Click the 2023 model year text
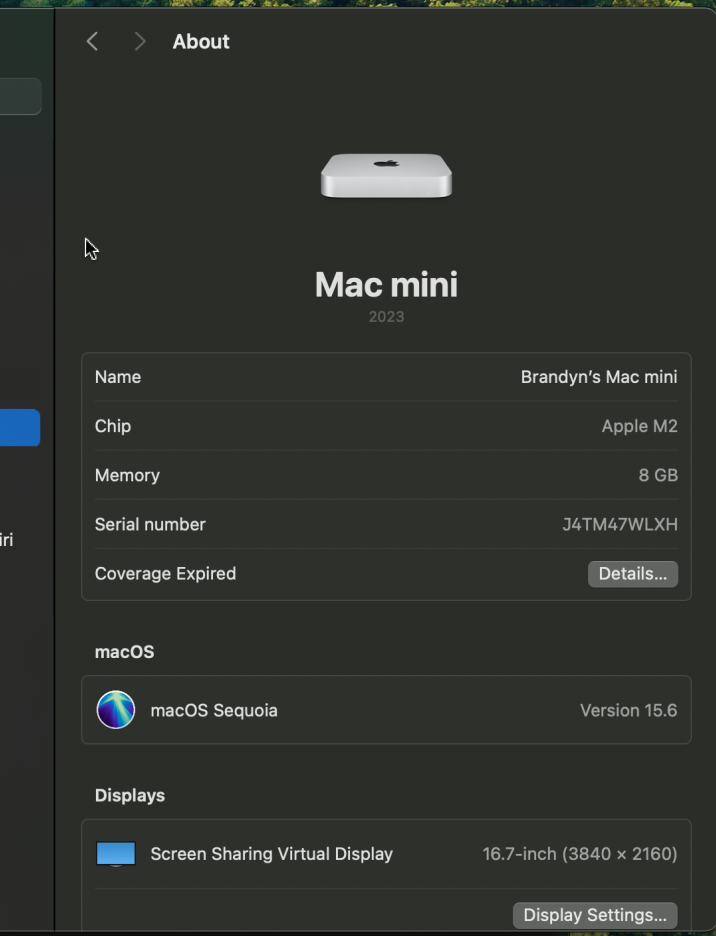 click(386, 316)
